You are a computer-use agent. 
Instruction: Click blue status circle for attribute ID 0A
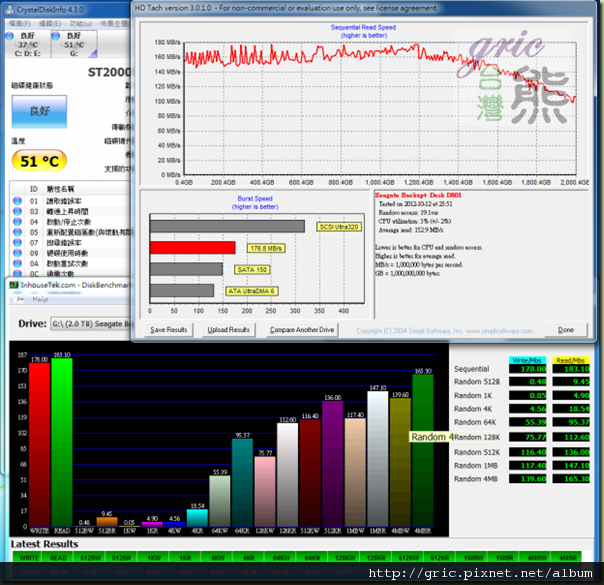coord(17,263)
